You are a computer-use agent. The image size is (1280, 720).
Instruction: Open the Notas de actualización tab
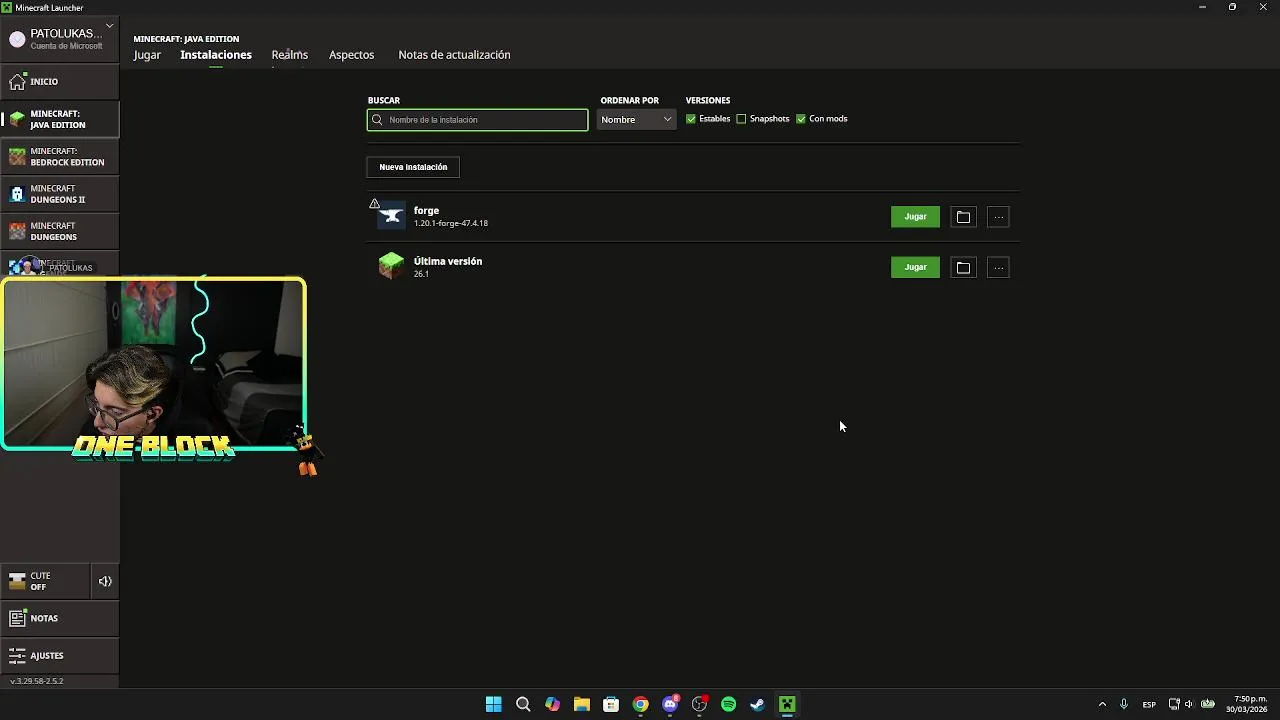pyautogui.click(x=454, y=55)
